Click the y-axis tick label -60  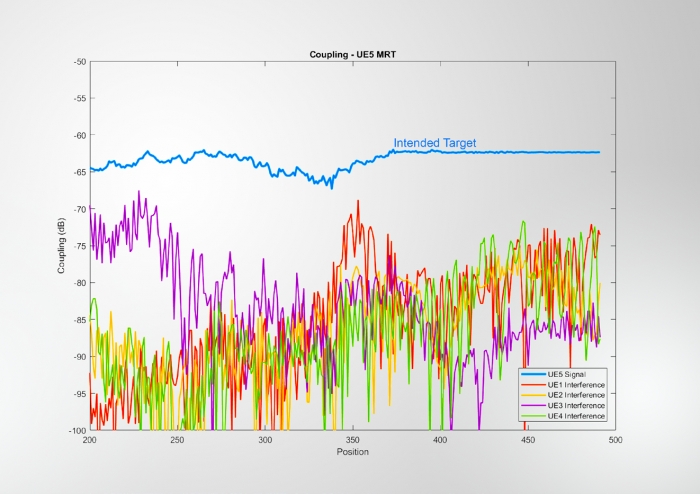[80, 135]
